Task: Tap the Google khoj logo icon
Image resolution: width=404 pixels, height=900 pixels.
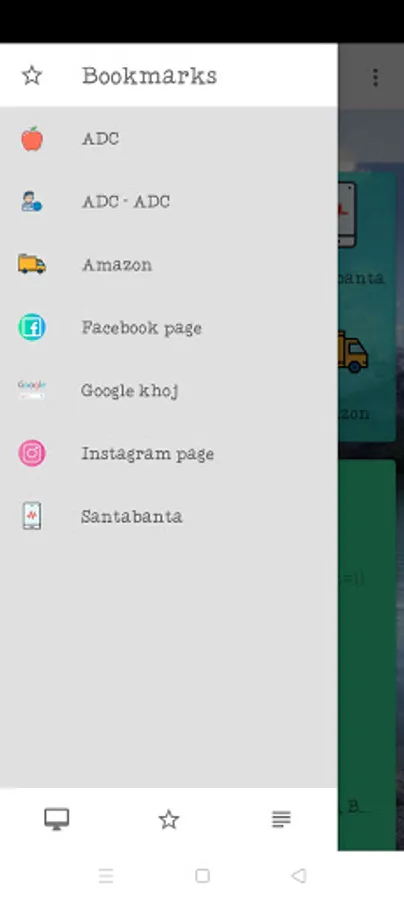Action: click(x=32, y=390)
